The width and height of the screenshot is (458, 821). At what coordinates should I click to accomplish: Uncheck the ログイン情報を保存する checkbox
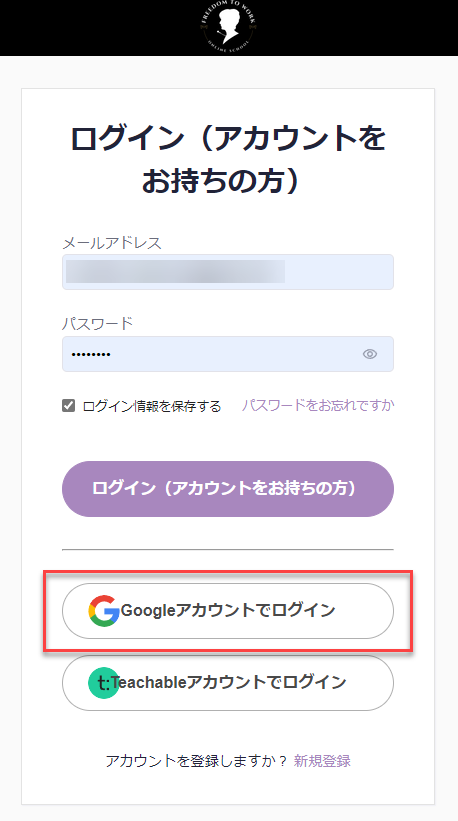[69, 405]
